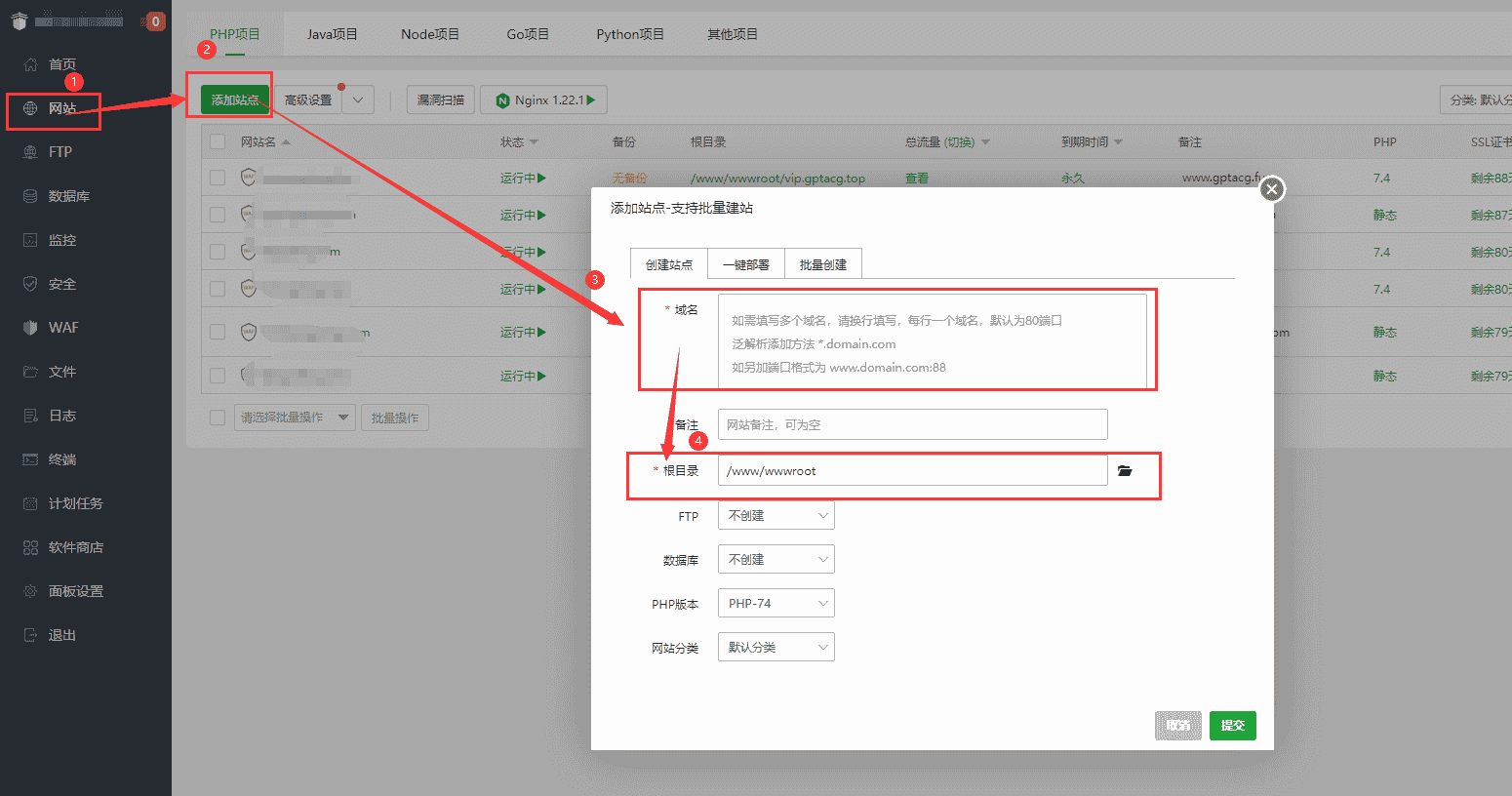This screenshot has height=796, width=1512.
Task: Click the folder icon beside the 根目录 field
Action: tap(1125, 470)
